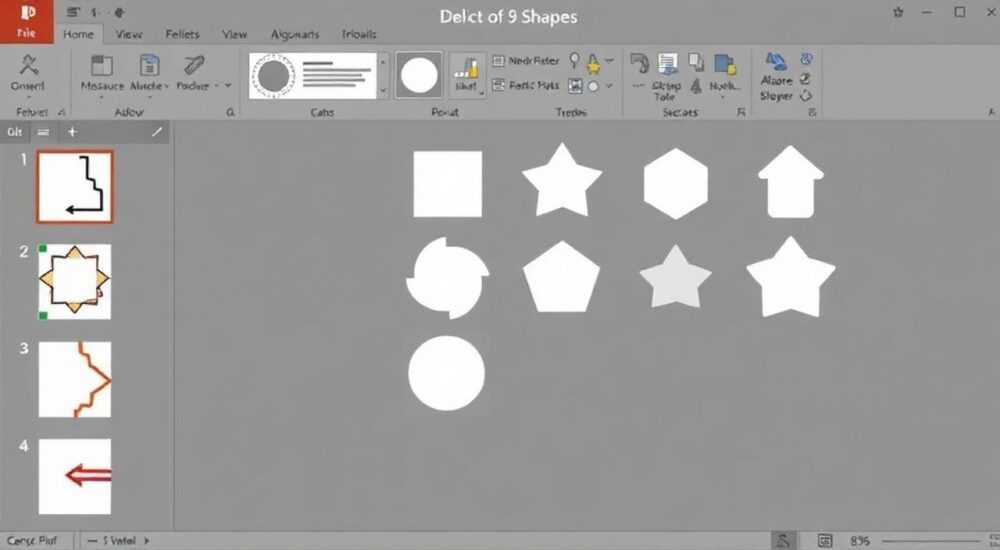The width and height of the screenshot is (1000, 550).
Task: Switch to the Home ribbon tab
Action: point(78,34)
